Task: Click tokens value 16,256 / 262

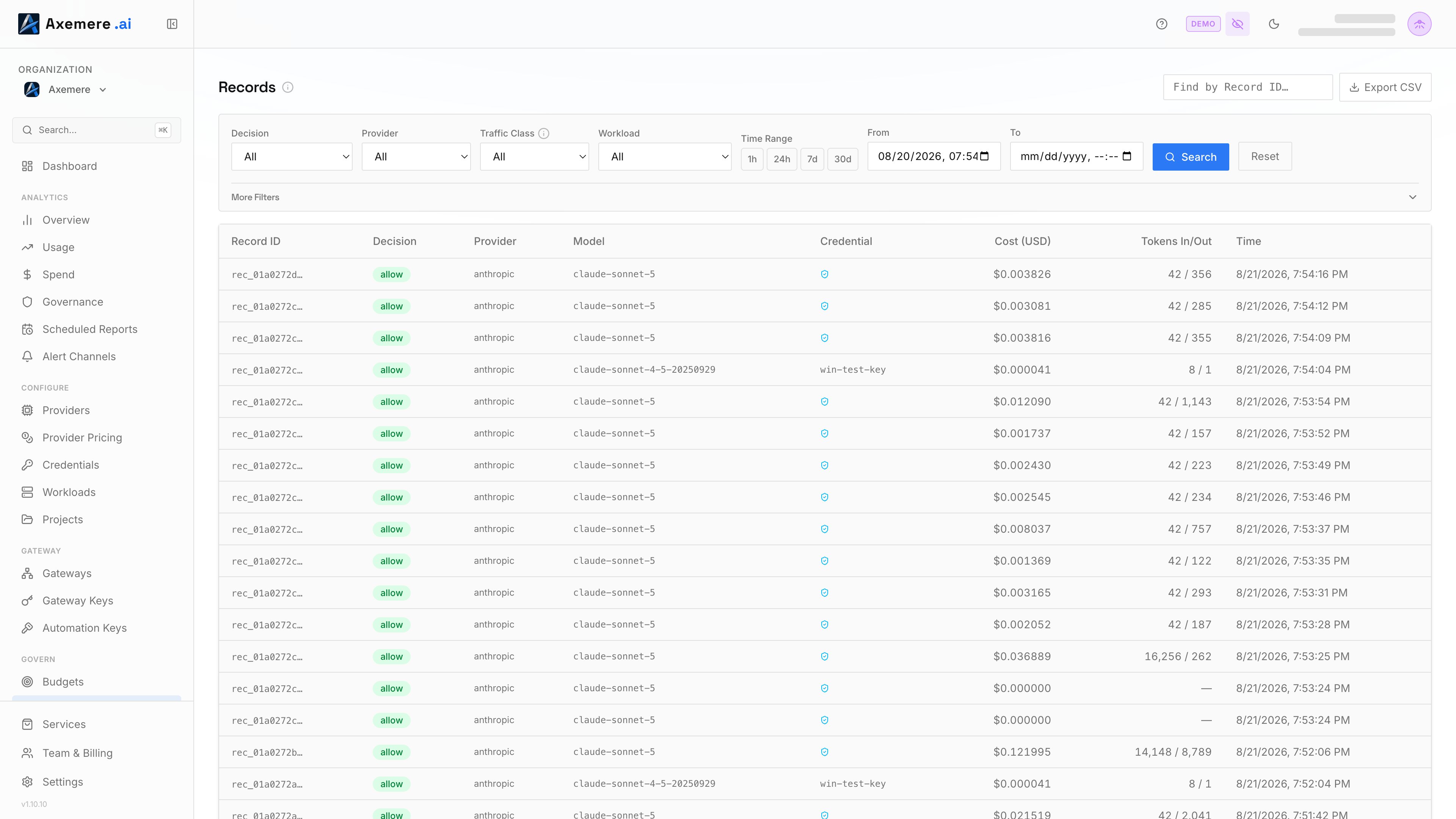Action: (x=1178, y=657)
